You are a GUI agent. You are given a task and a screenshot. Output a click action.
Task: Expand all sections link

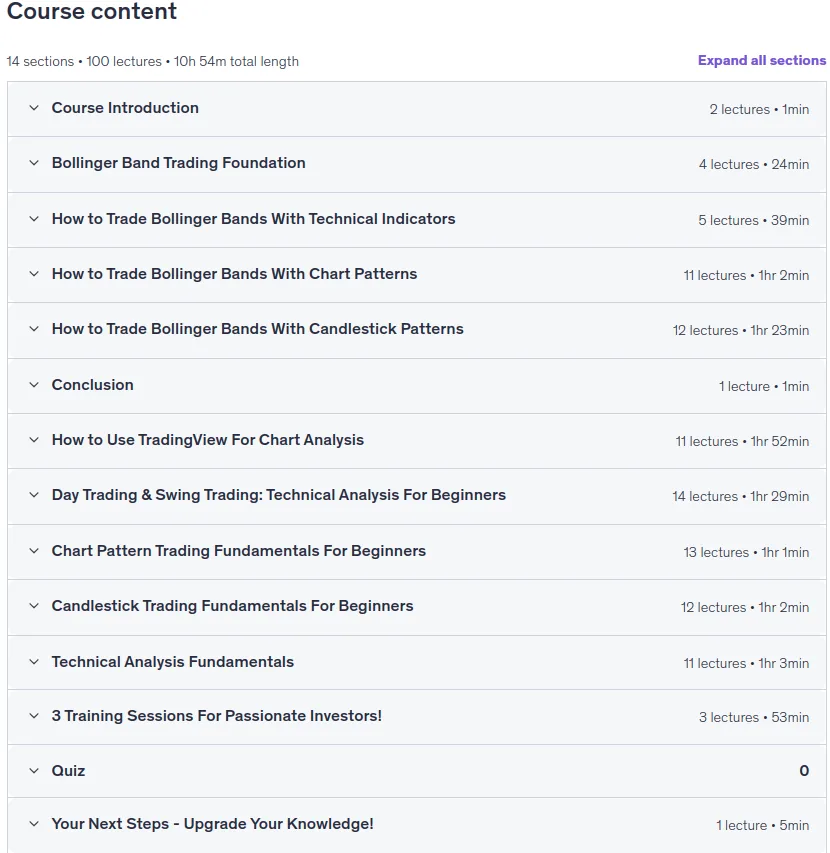pyautogui.click(x=761, y=60)
